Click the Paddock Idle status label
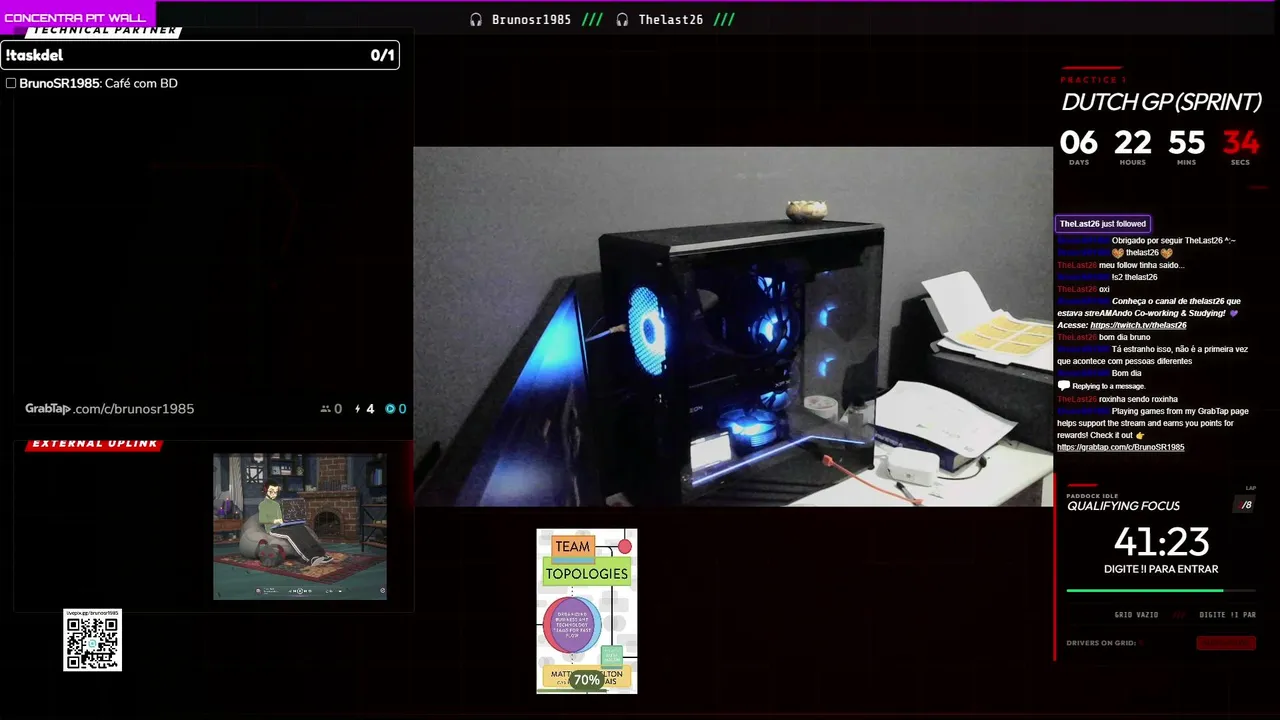Screen dimensions: 1280x720 tap(1092, 496)
